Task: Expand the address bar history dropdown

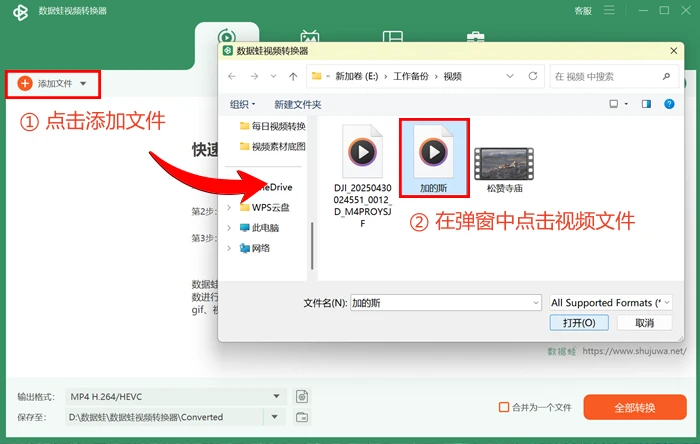Action: (510, 76)
